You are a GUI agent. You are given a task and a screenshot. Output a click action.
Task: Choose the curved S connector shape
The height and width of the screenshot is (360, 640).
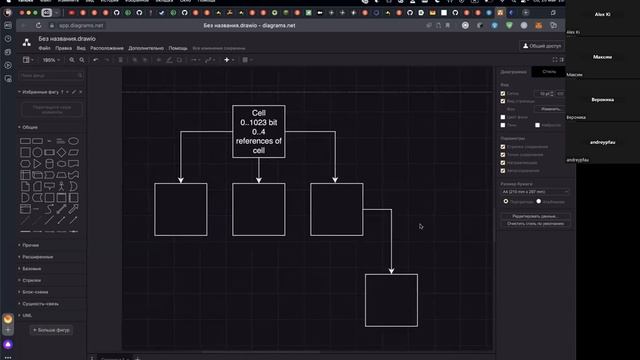[49, 209]
